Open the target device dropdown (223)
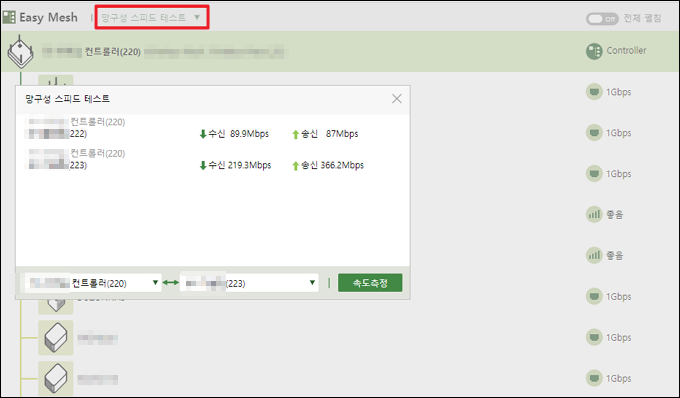The height and width of the screenshot is (398, 680). (x=249, y=283)
